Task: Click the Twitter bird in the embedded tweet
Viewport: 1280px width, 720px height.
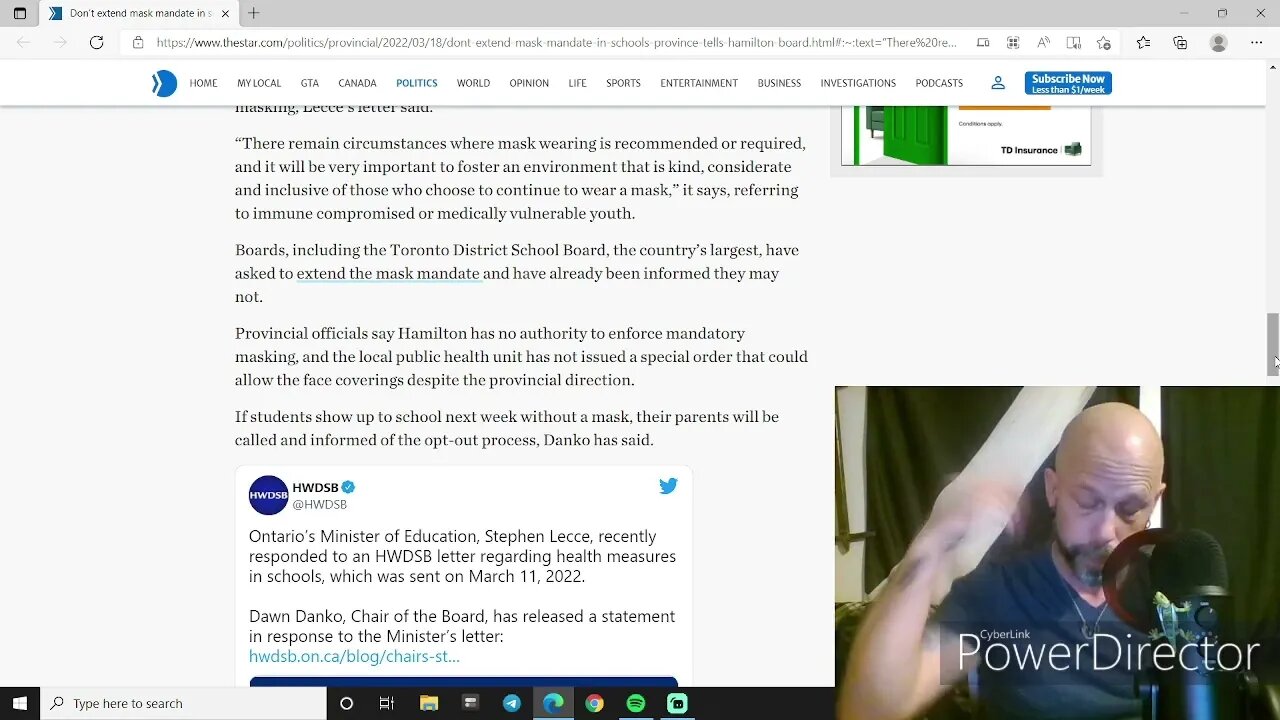Action: tap(668, 486)
